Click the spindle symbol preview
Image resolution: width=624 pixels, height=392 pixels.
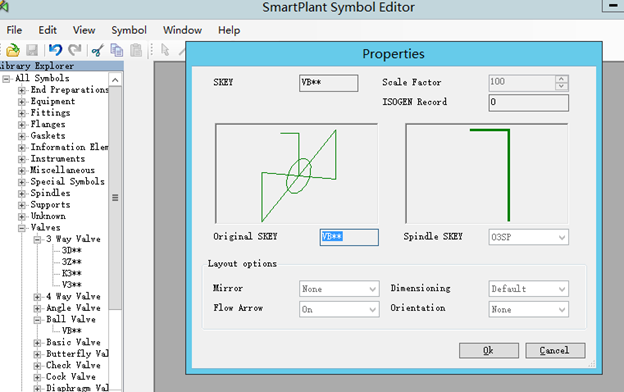[x=487, y=174]
